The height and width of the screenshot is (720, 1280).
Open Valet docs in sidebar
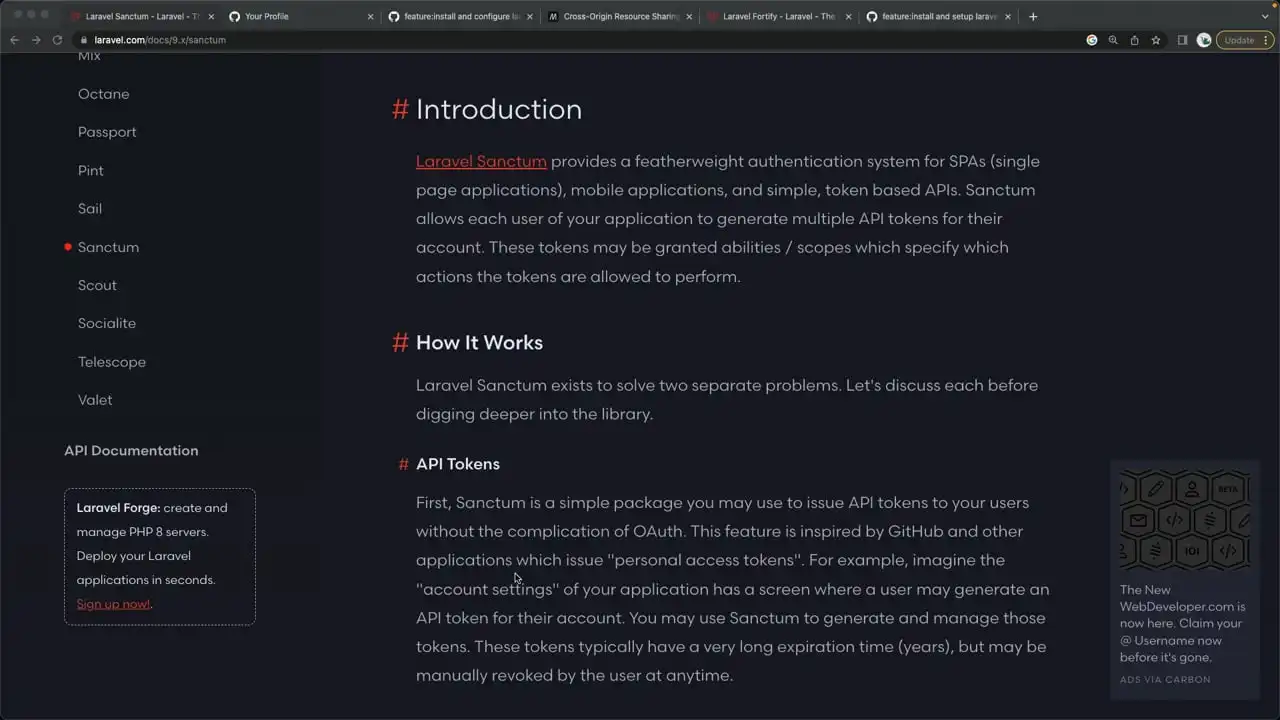tap(95, 400)
